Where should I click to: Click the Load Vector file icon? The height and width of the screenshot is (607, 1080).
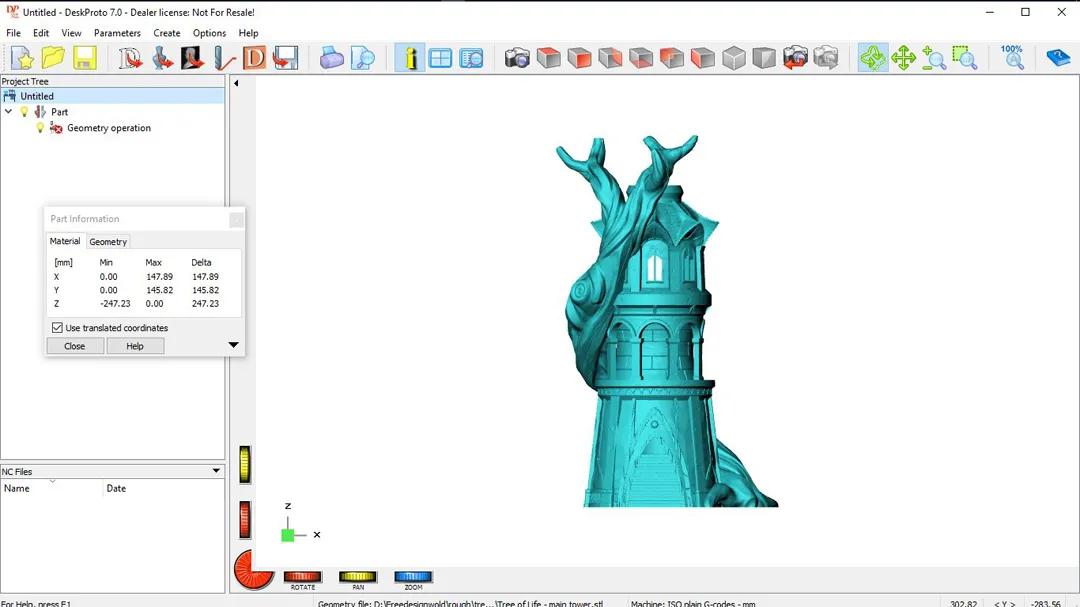[129, 58]
